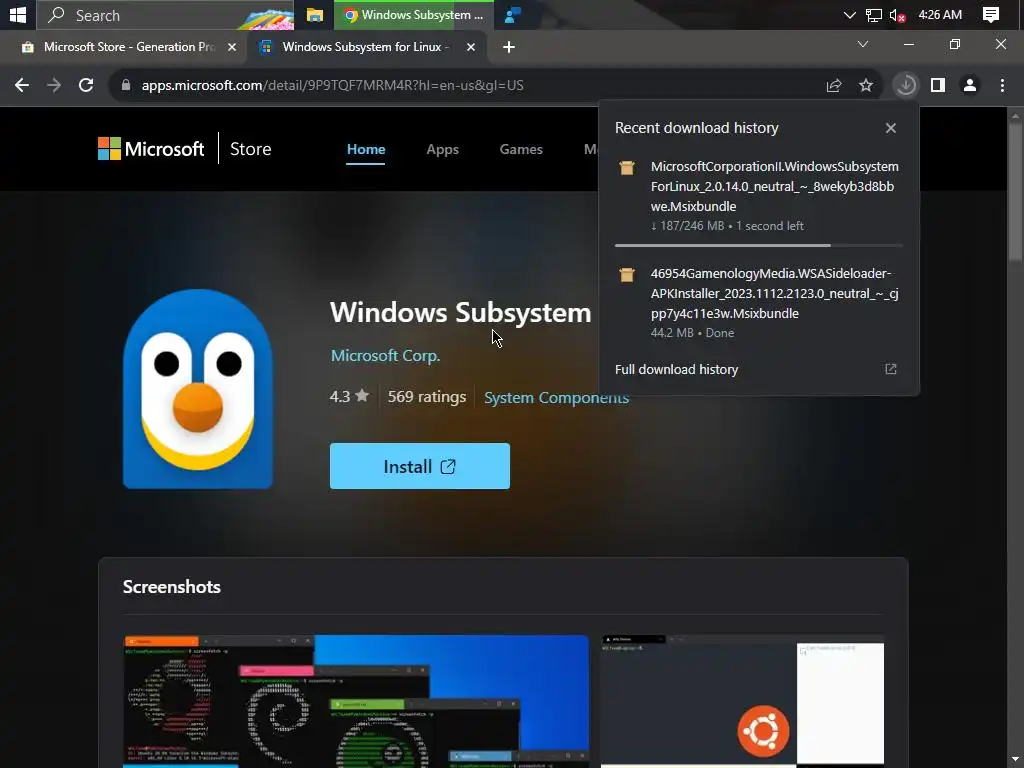This screenshot has width=1024, height=768.
Task: Switch to the Microsoft Store - Generation tab
Action: point(128,47)
